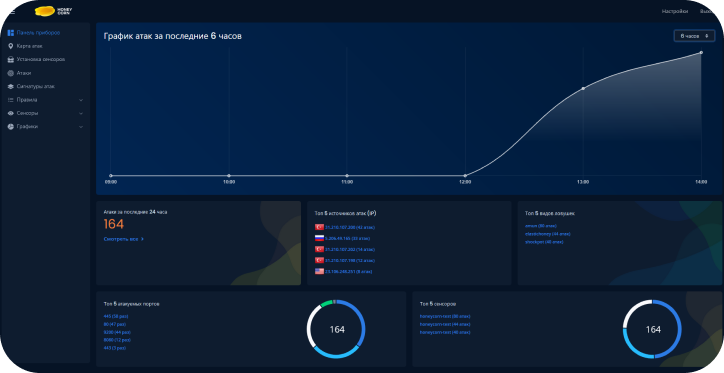The width and height of the screenshot is (724, 373).
Task: Open the Панель приборов dashboard icon
Action: point(11,33)
